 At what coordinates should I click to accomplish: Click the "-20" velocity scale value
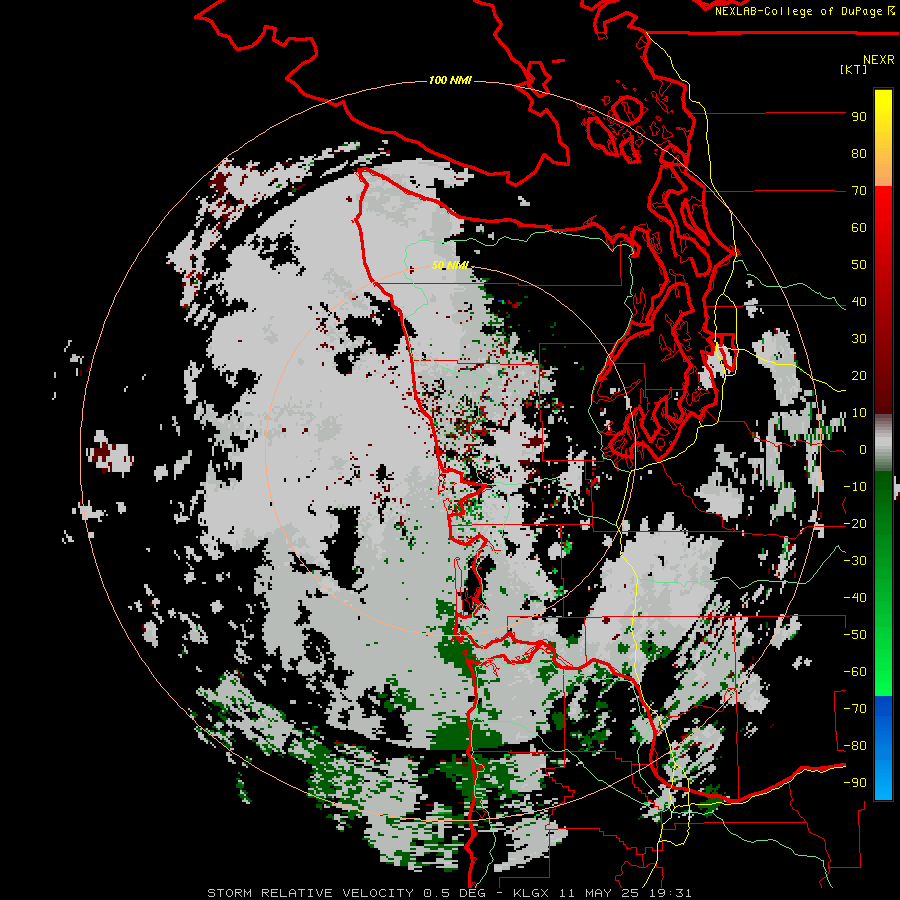coord(855,523)
